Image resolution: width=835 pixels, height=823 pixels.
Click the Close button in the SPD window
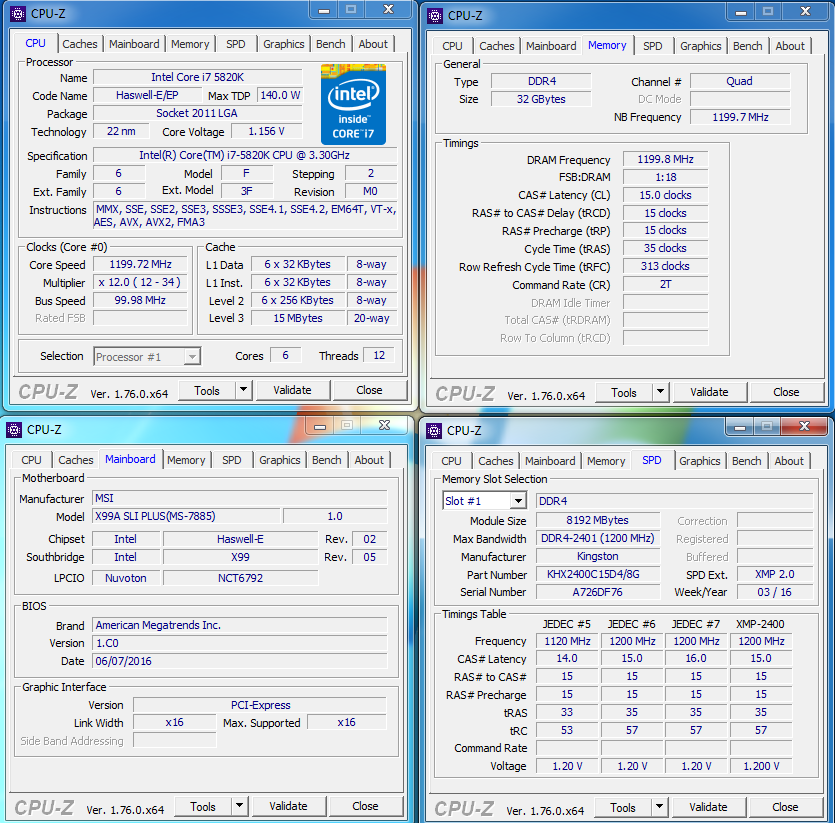coord(785,808)
